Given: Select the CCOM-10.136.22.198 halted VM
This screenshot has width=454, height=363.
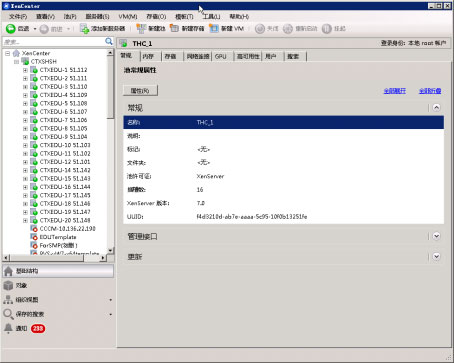Looking at the screenshot, I should (x=67, y=229).
